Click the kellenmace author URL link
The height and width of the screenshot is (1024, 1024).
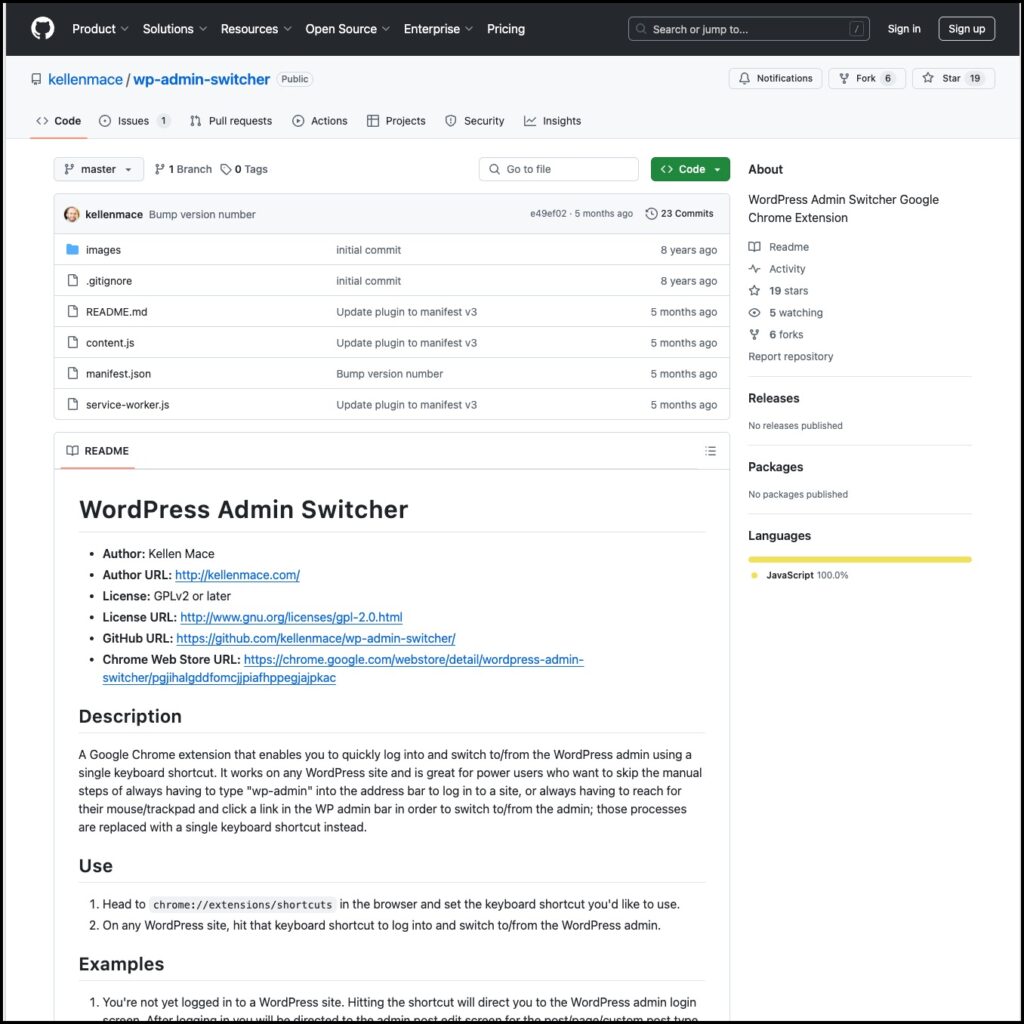237,575
